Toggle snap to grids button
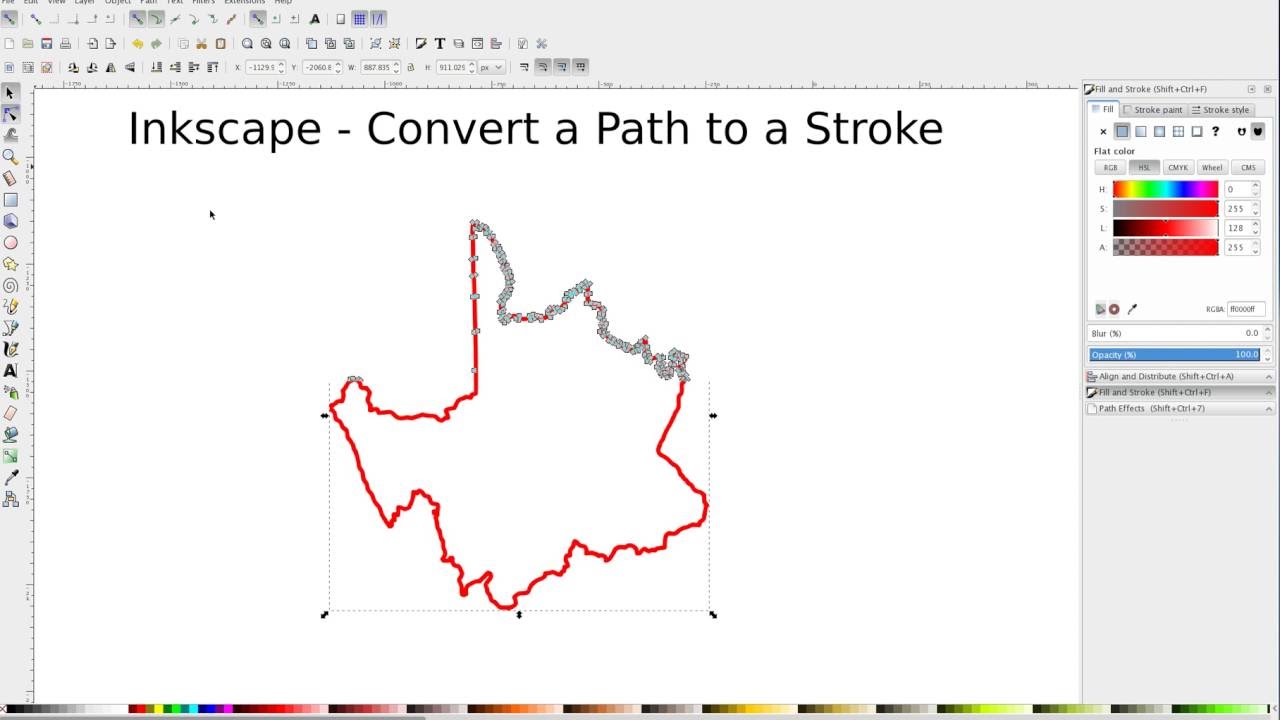This screenshot has width=1280, height=720. (x=359, y=19)
